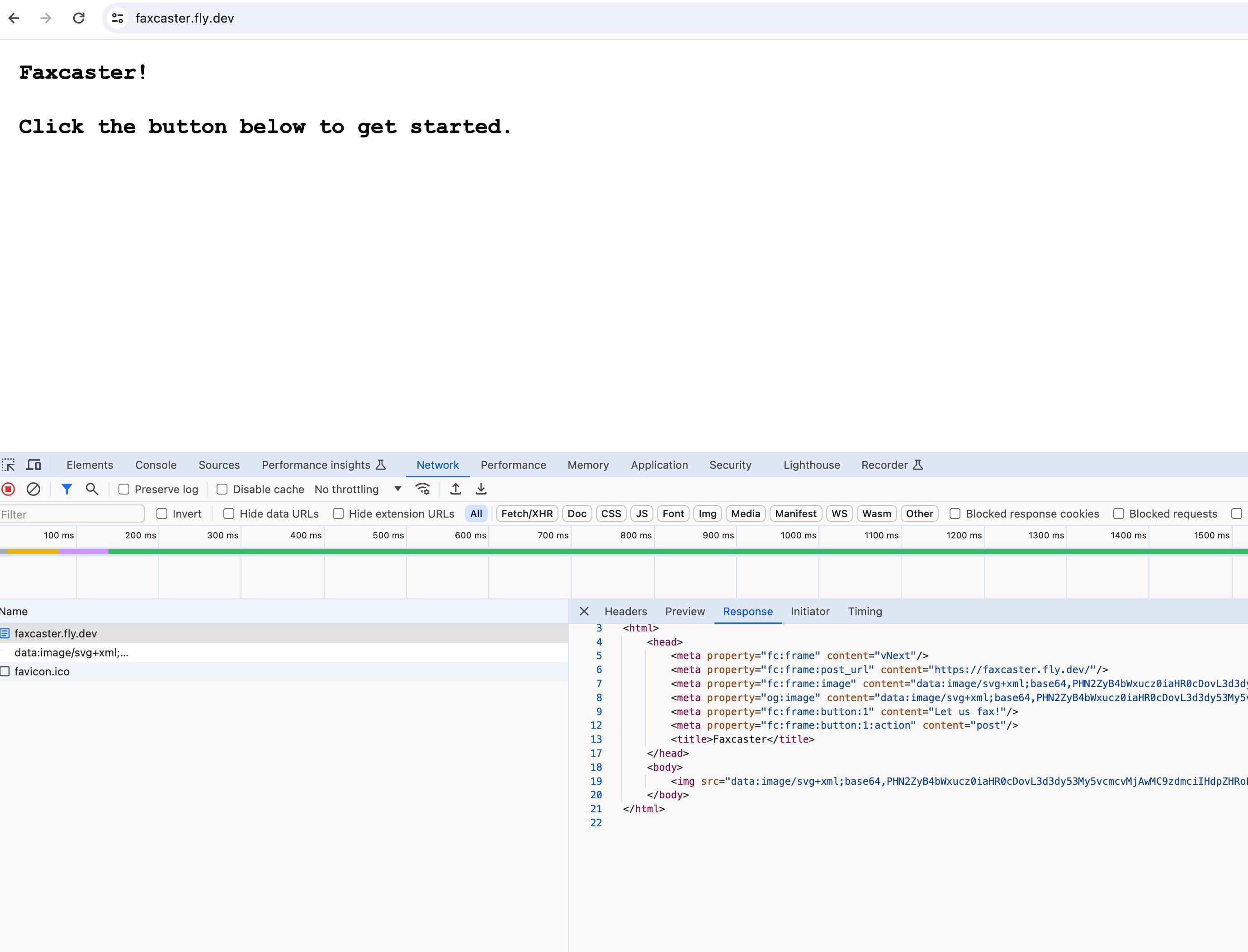Viewport: 1248px width, 952px height.
Task: Import a HAR file
Action: [456, 489]
